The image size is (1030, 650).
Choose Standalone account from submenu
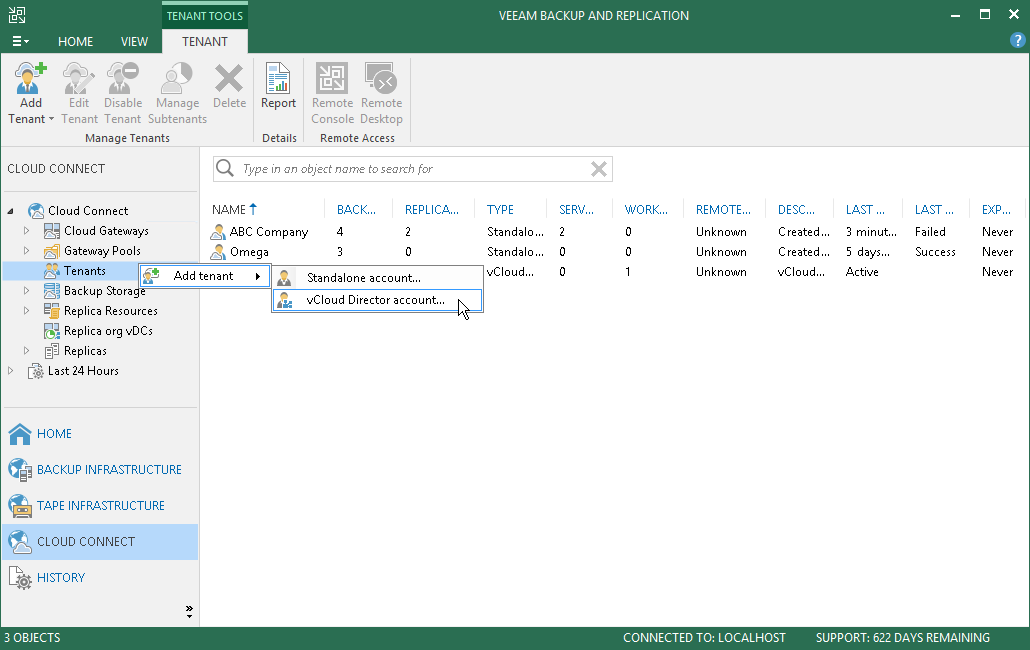pos(378,278)
